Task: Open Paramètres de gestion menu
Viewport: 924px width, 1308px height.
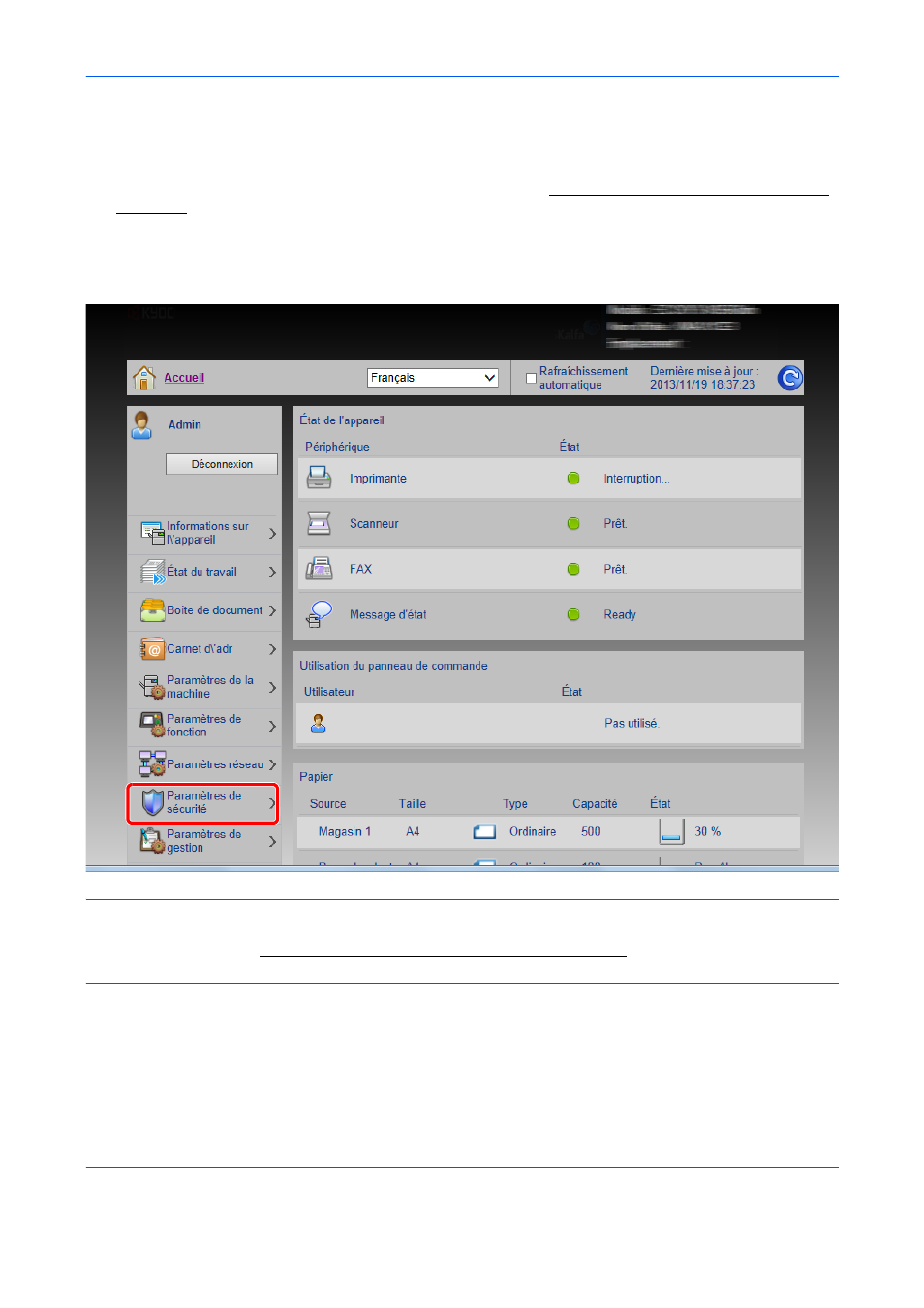Action: (x=204, y=841)
